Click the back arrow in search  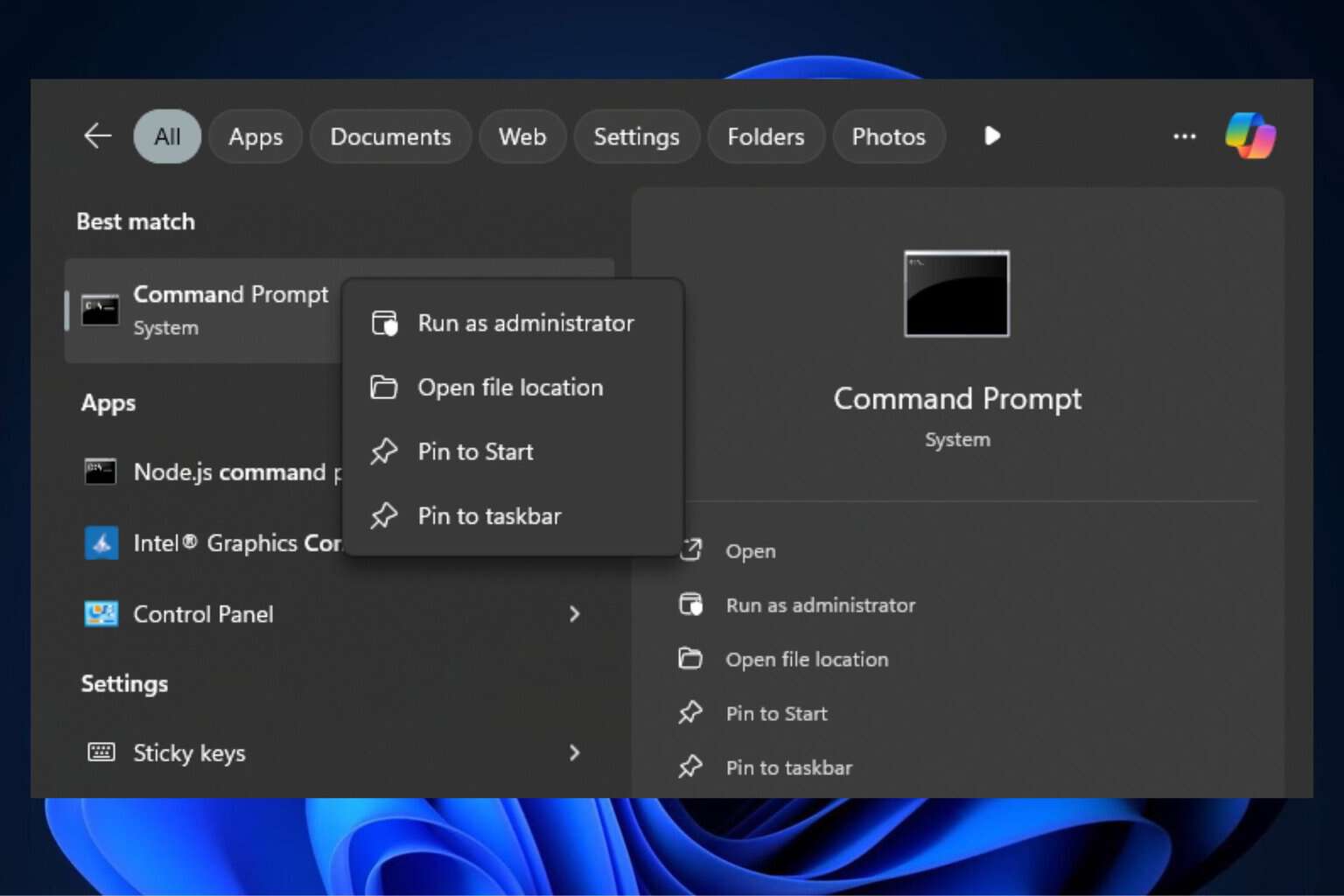[97, 136]
